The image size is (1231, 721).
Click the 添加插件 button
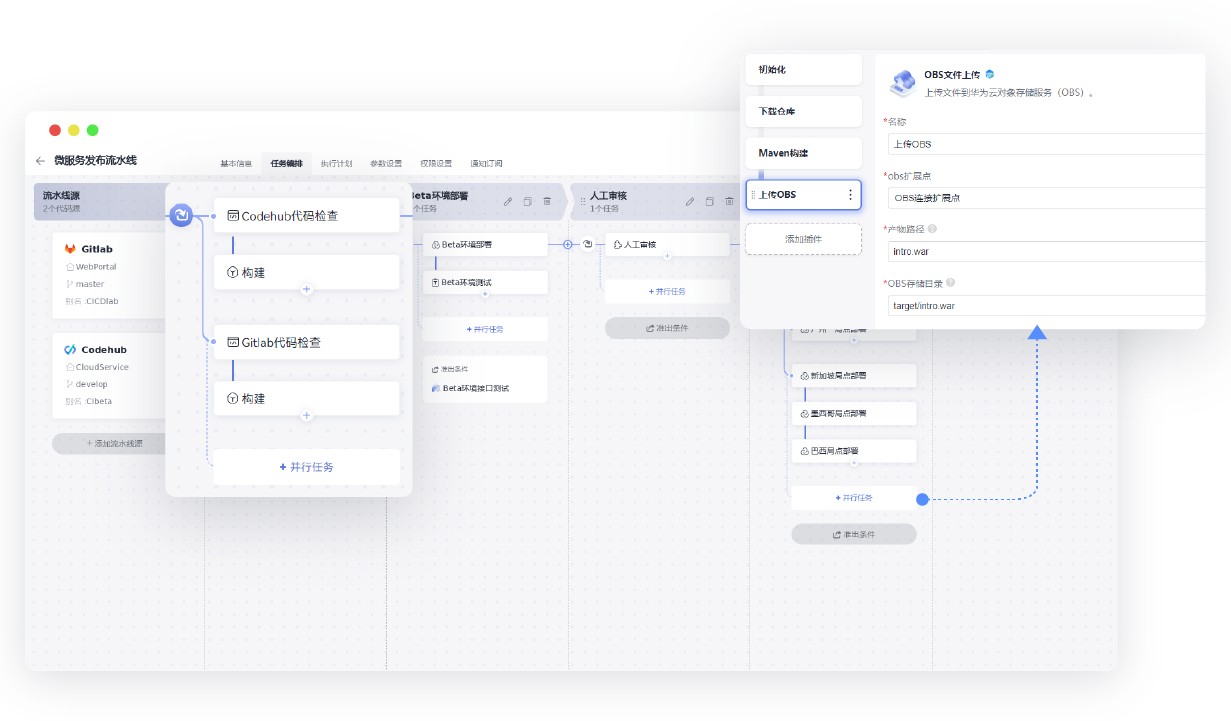pyautogui.click(x=803, y=239)
